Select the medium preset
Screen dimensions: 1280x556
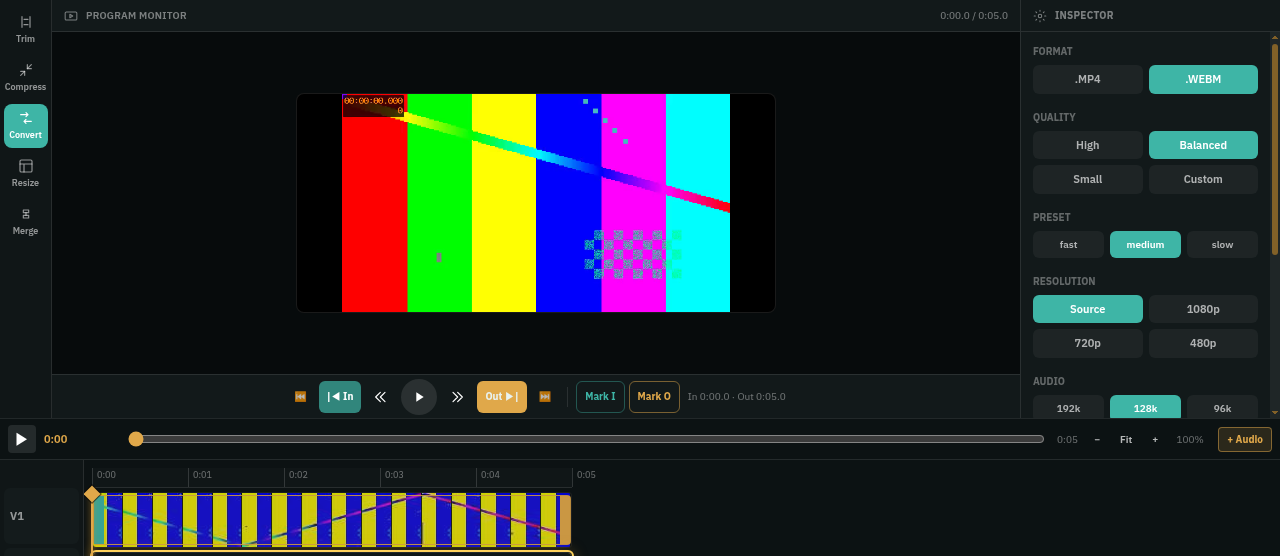pos(1145,245)
